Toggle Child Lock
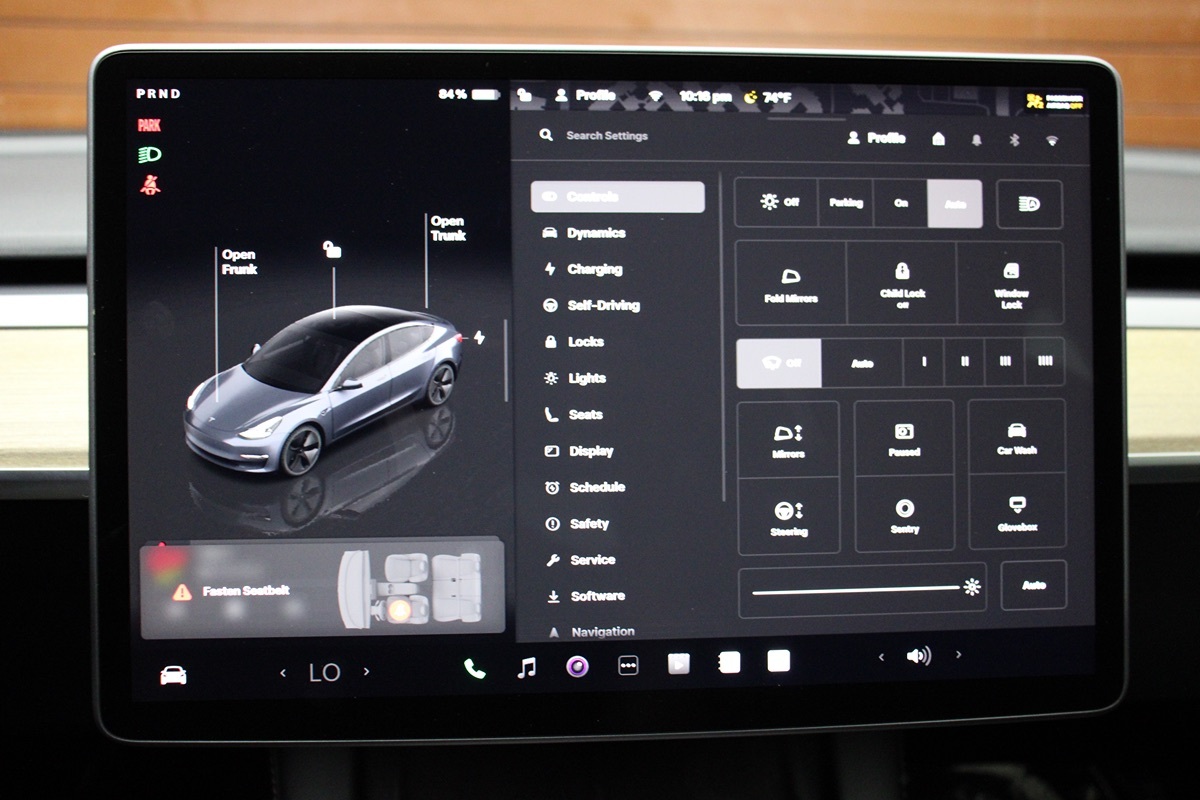The width and height of the screenshot is (1200, 800). click(902, 283)
